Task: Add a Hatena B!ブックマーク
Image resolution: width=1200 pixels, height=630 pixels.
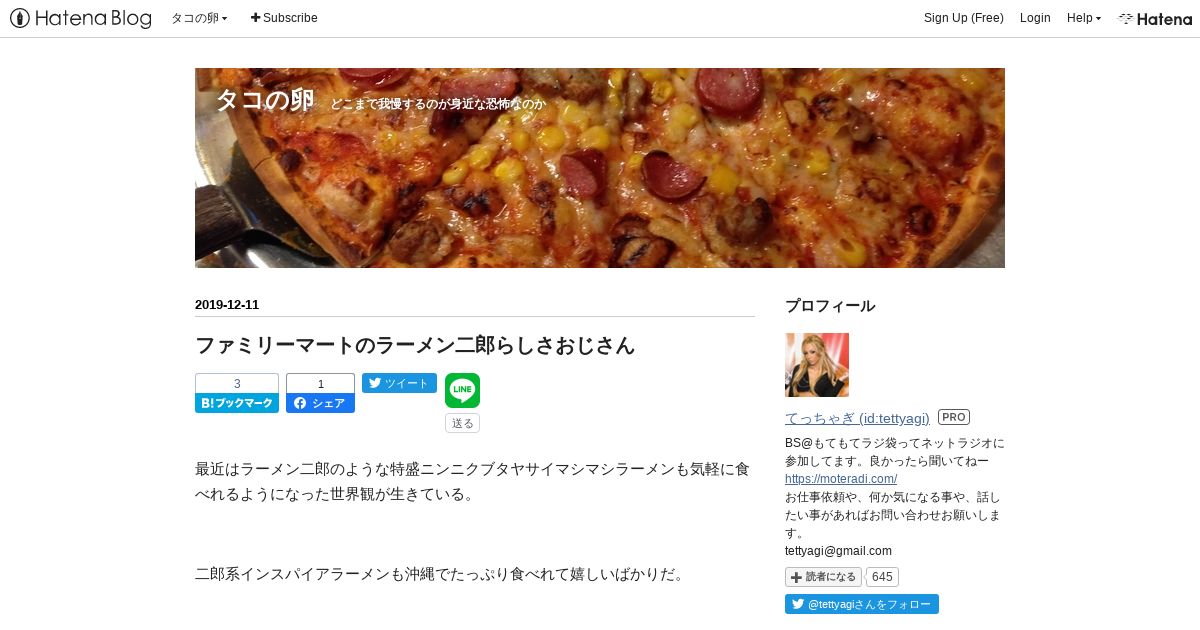Action: (x=237, y=403)
